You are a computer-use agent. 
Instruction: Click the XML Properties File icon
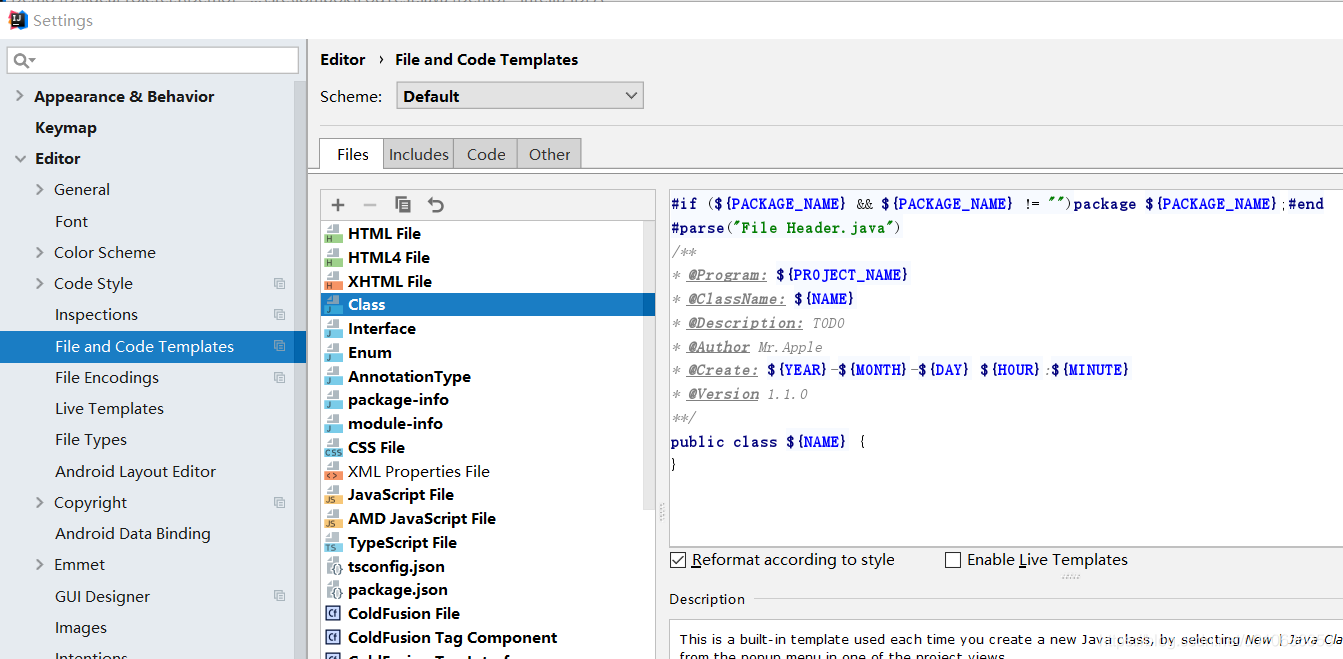[333, 472]
